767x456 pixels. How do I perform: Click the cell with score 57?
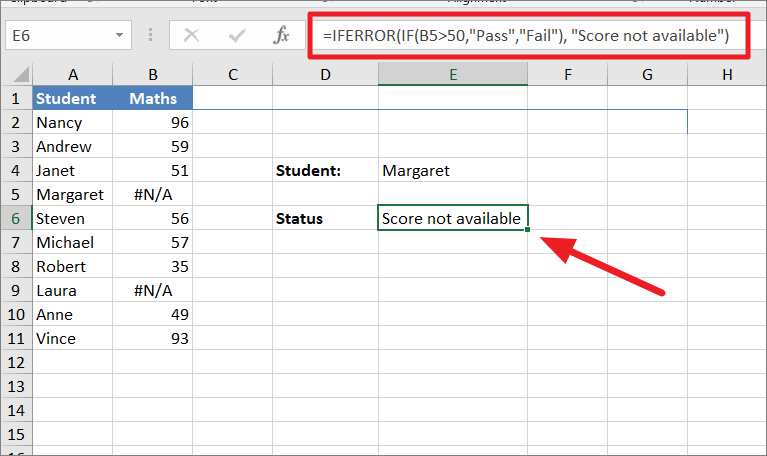[x=153, y=242]
